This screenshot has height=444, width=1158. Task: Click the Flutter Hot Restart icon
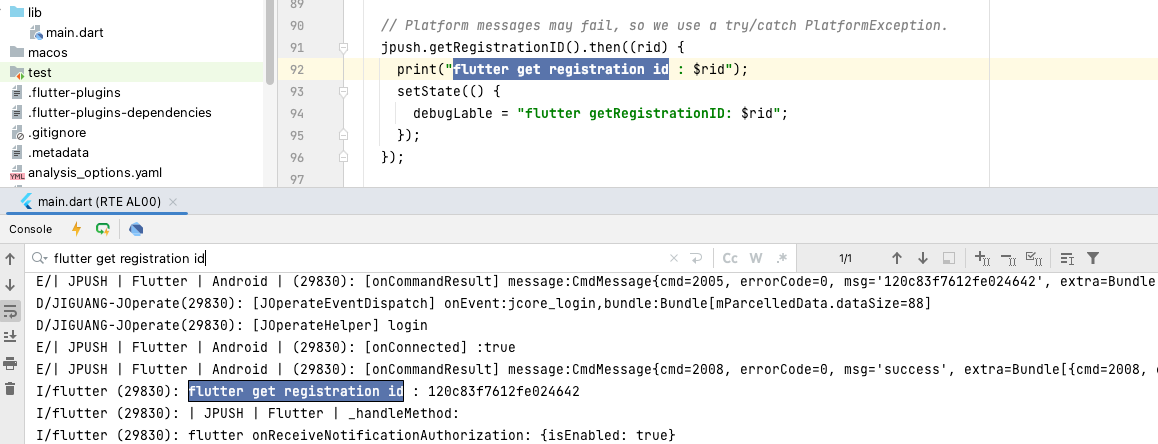point(103,229)
